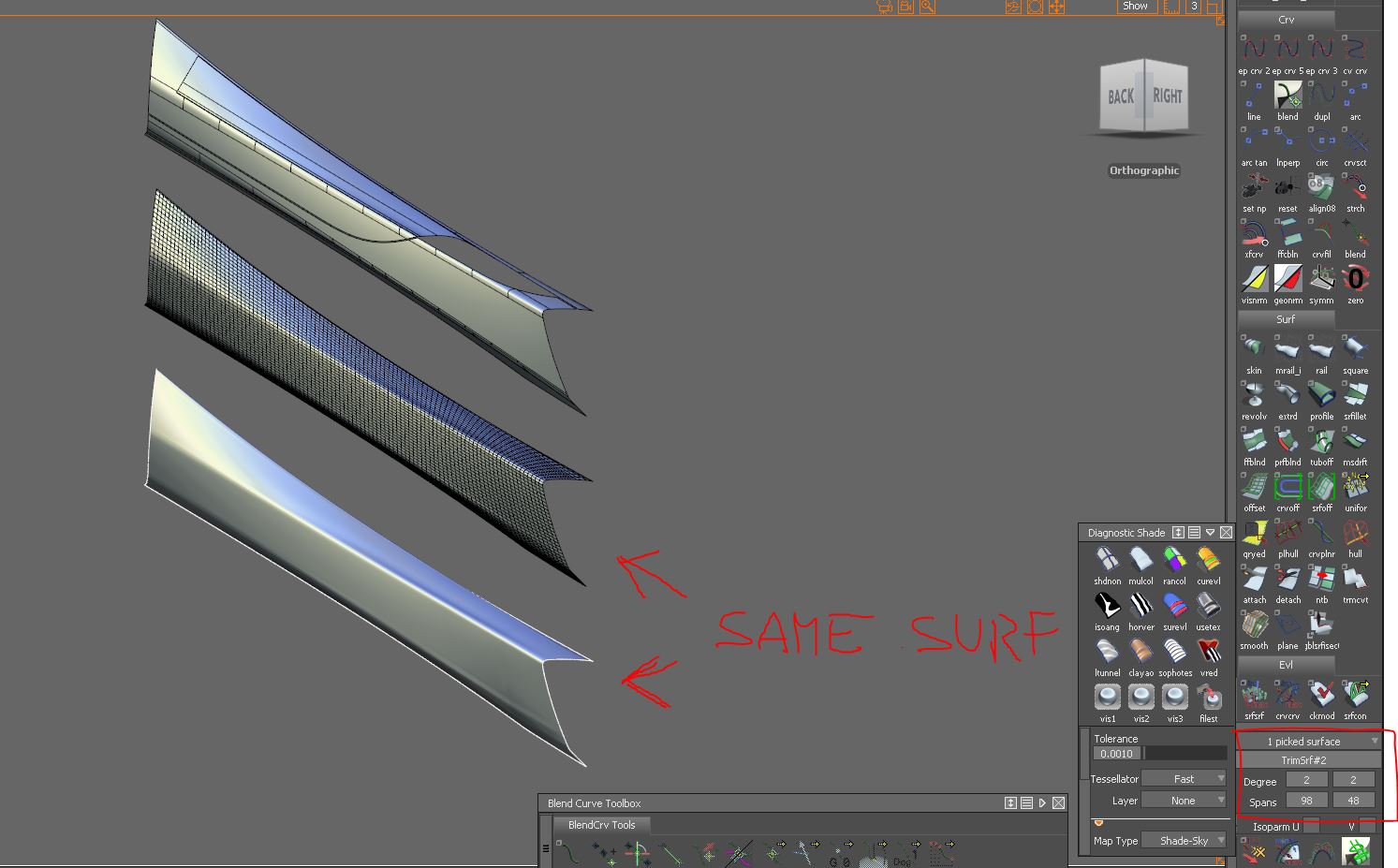This screenshot has height=868, width=1398.
Task: Activate the srfillet fillet tool
Action: click(1355, 395)
